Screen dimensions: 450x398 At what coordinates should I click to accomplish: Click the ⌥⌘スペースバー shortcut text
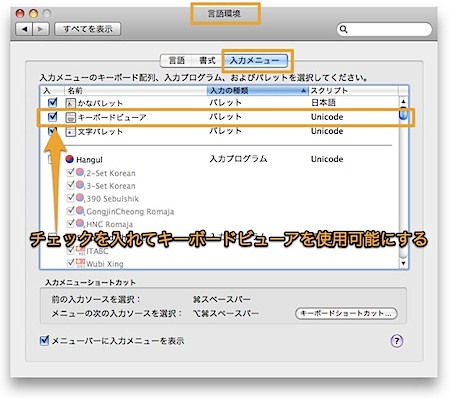point(225,313)
